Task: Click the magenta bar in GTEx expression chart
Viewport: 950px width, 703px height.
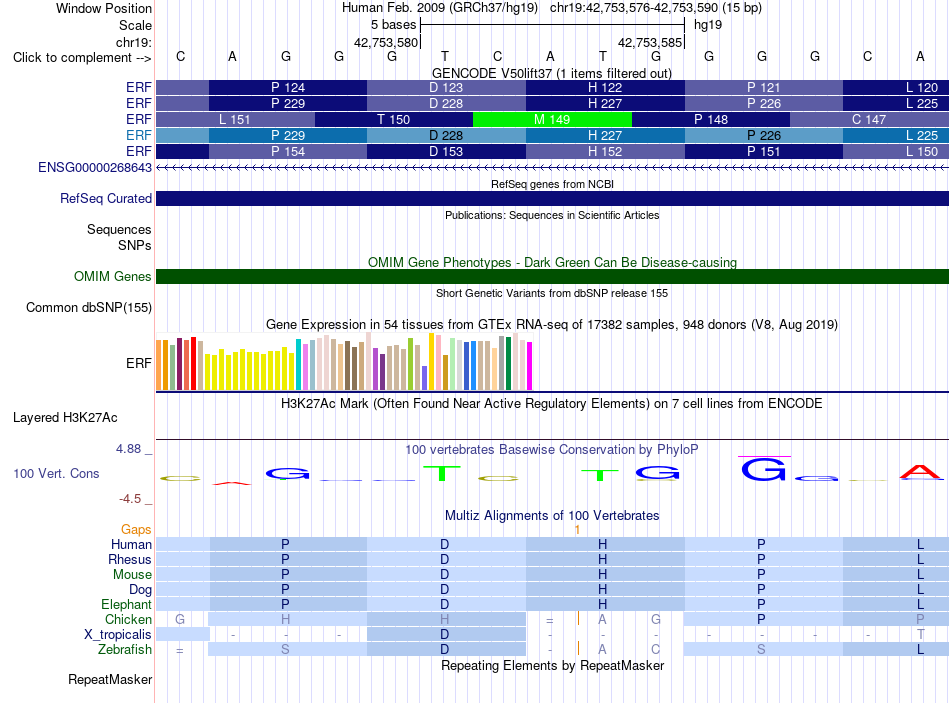Action: 530,365
